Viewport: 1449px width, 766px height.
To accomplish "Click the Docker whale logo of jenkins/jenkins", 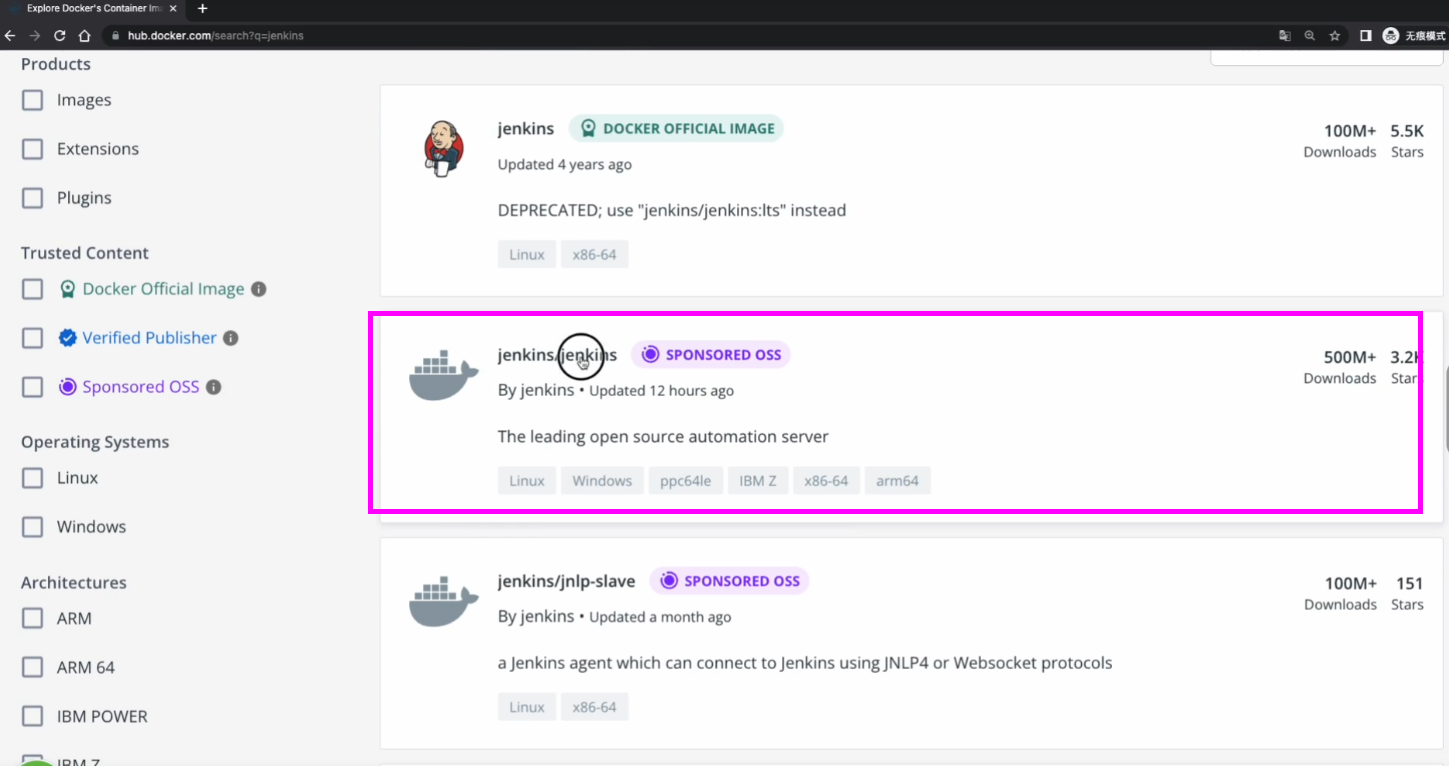I will coord(444,375).
